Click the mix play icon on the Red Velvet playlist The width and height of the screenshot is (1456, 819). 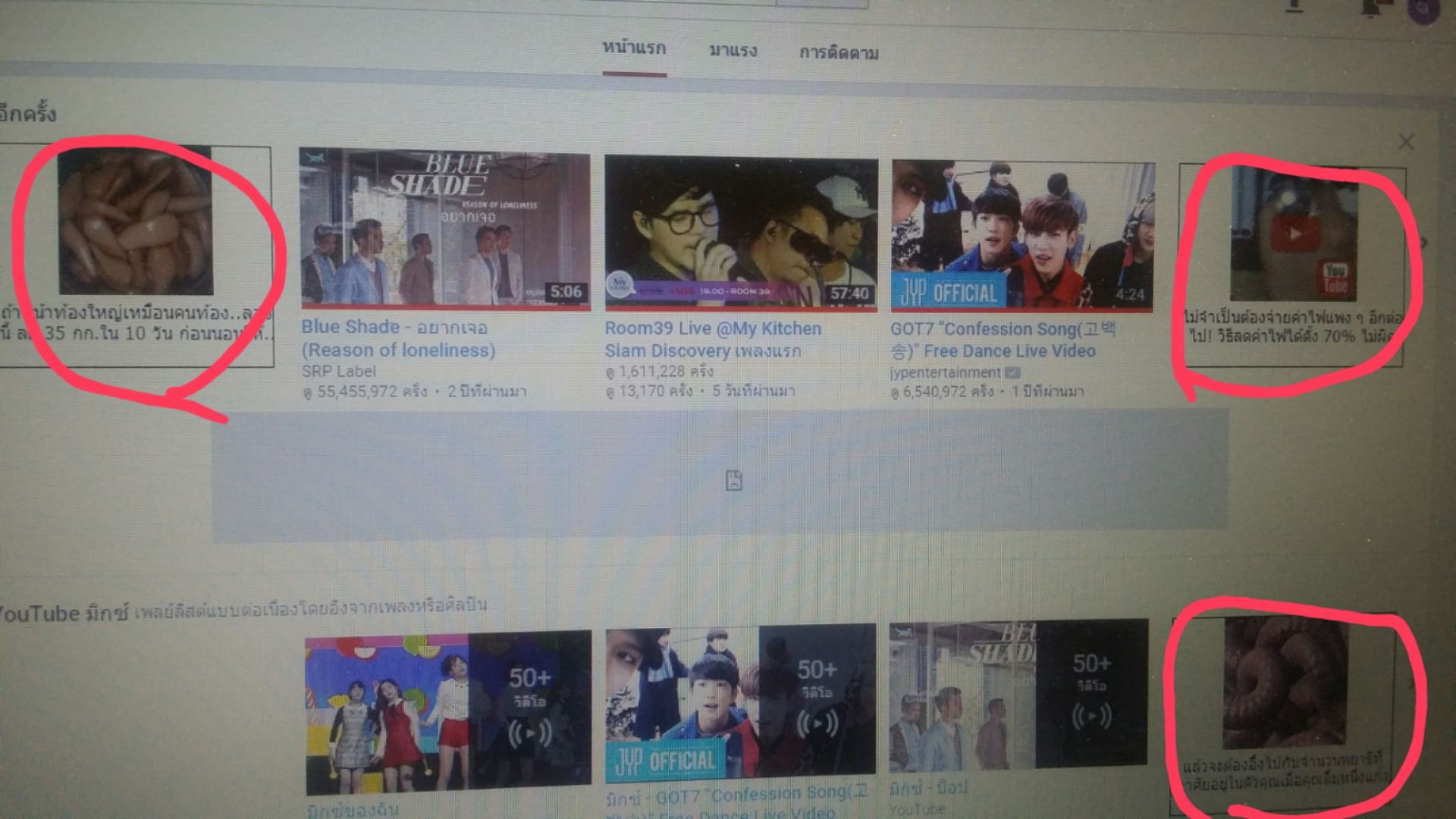coord(529,733)
